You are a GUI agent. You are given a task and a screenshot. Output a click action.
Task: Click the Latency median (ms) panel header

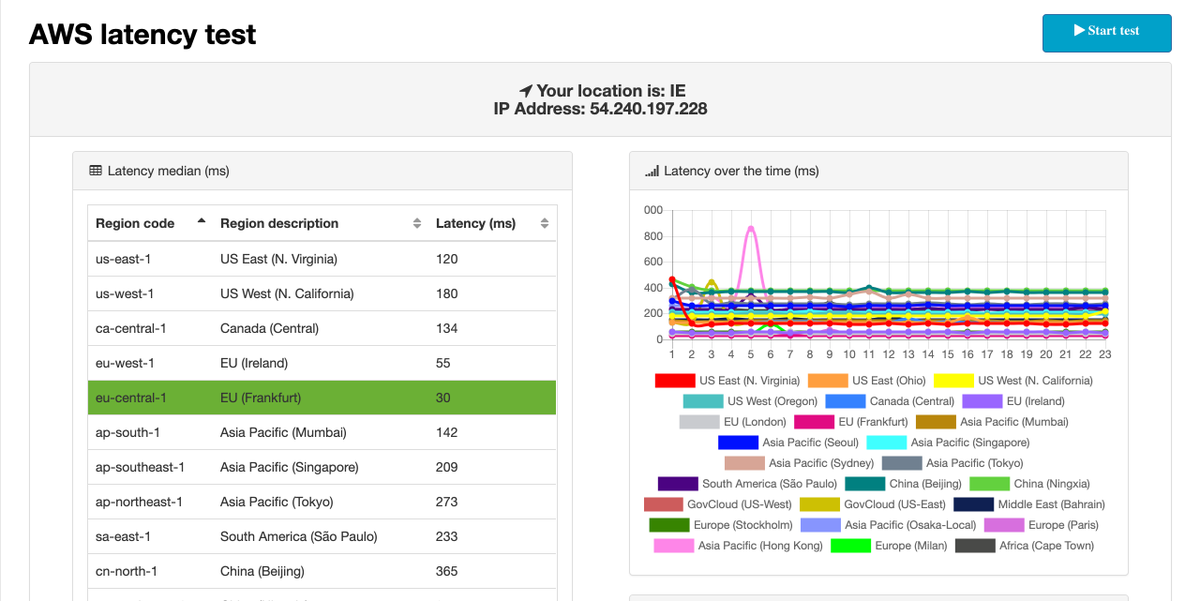322,171
